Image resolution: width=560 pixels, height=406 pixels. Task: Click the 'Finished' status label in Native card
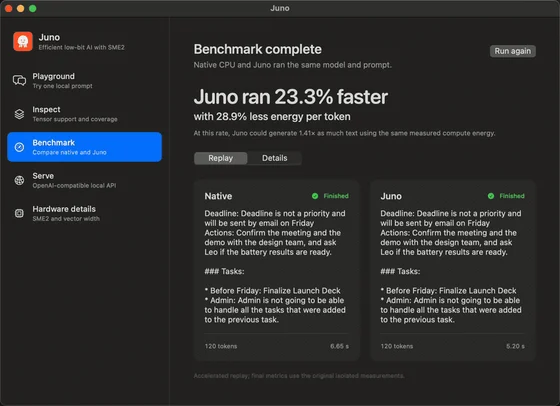[336, 196]
